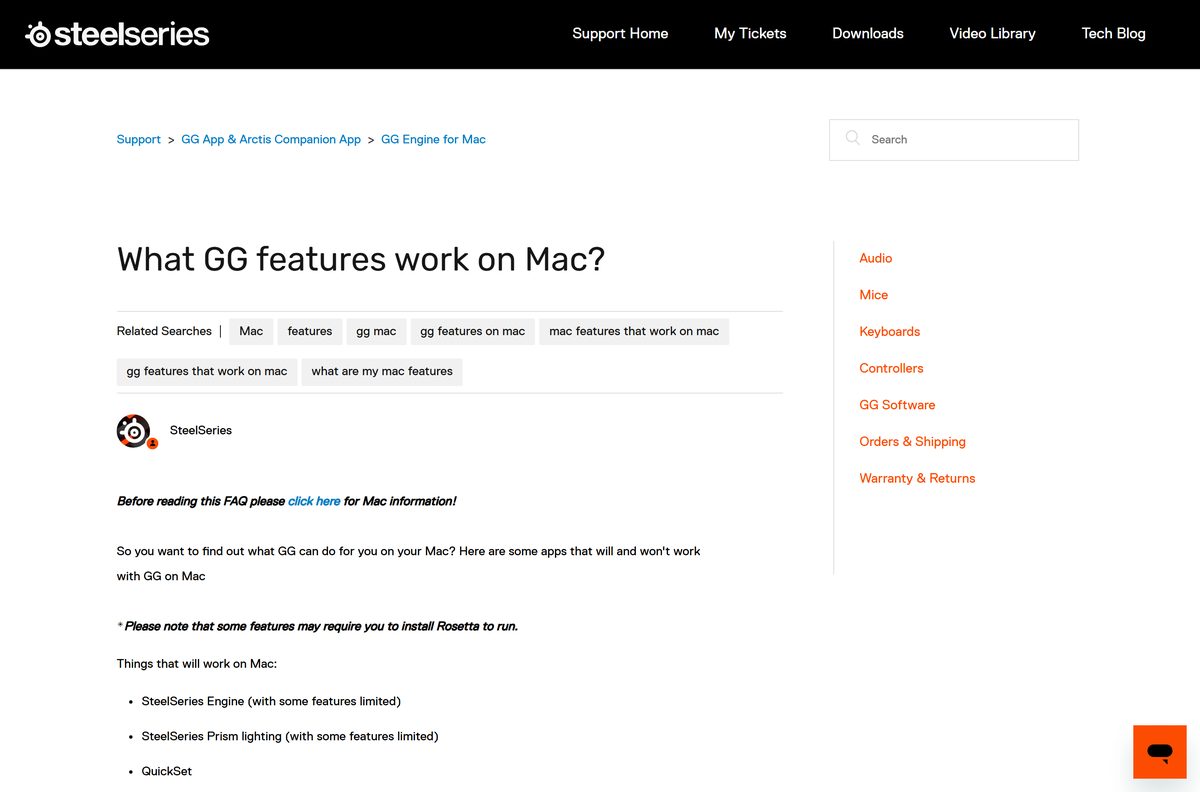Click the Rosetta note text
The image size is (1200, 792).
click(318, 626)
